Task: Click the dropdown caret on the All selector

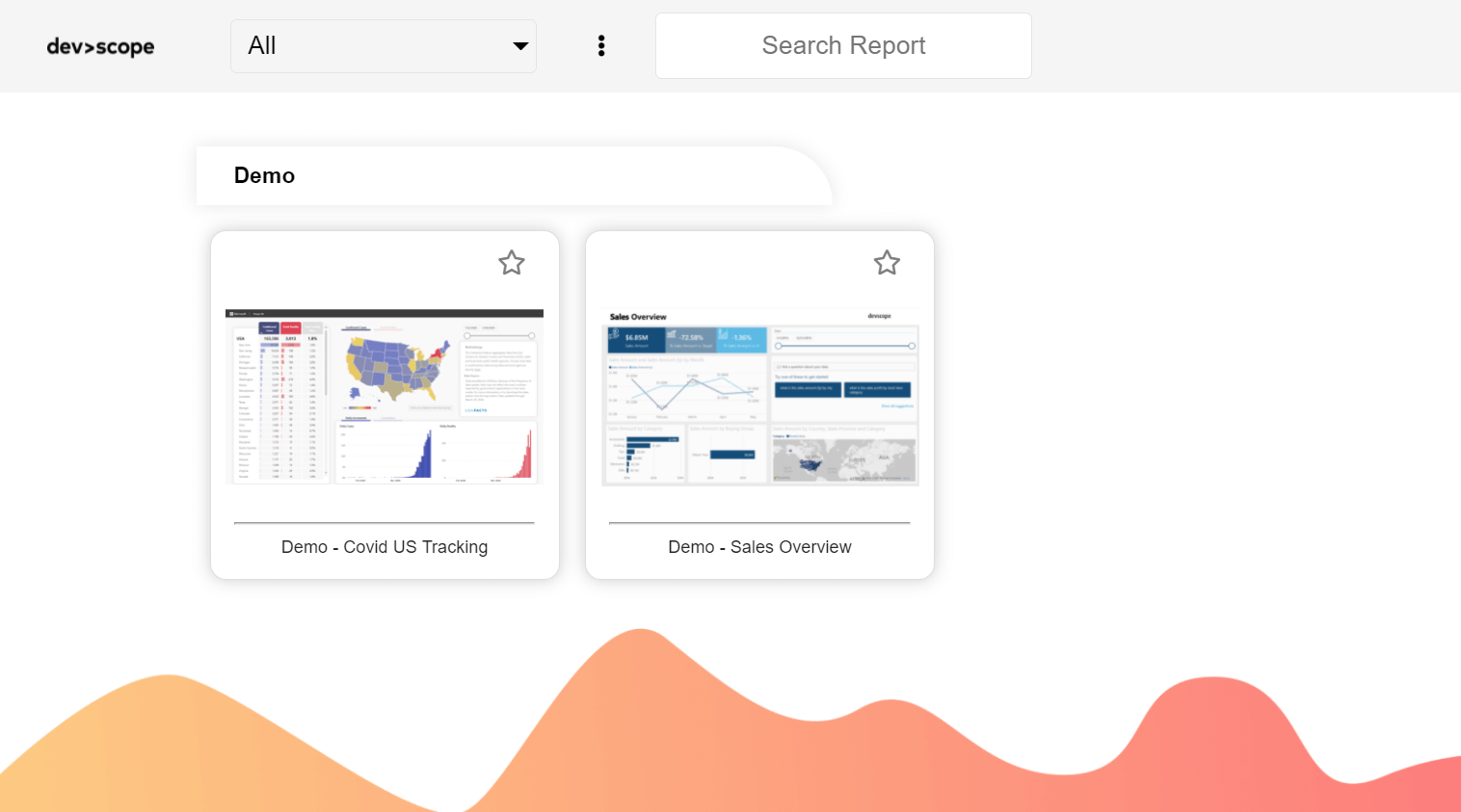Action: point(520,45)
